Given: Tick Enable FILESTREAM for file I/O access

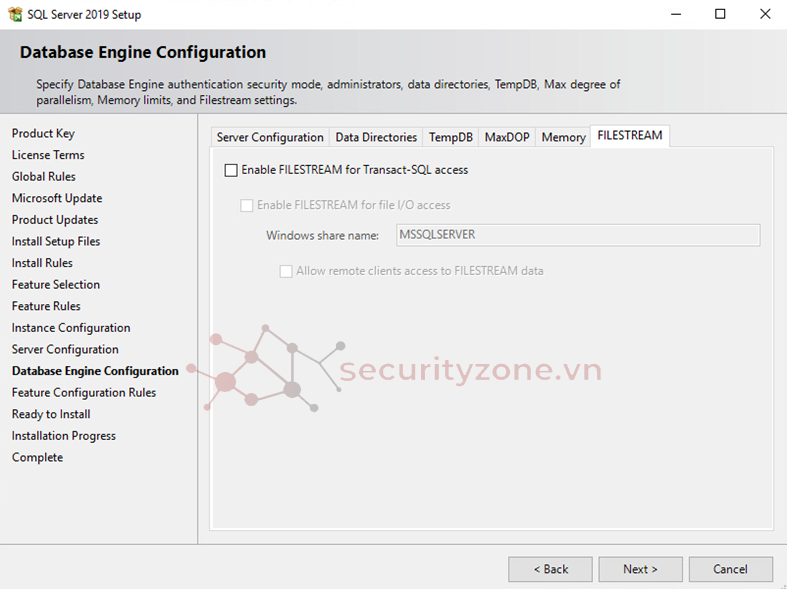Looking at the screenshot, I should tap(247, 205).
